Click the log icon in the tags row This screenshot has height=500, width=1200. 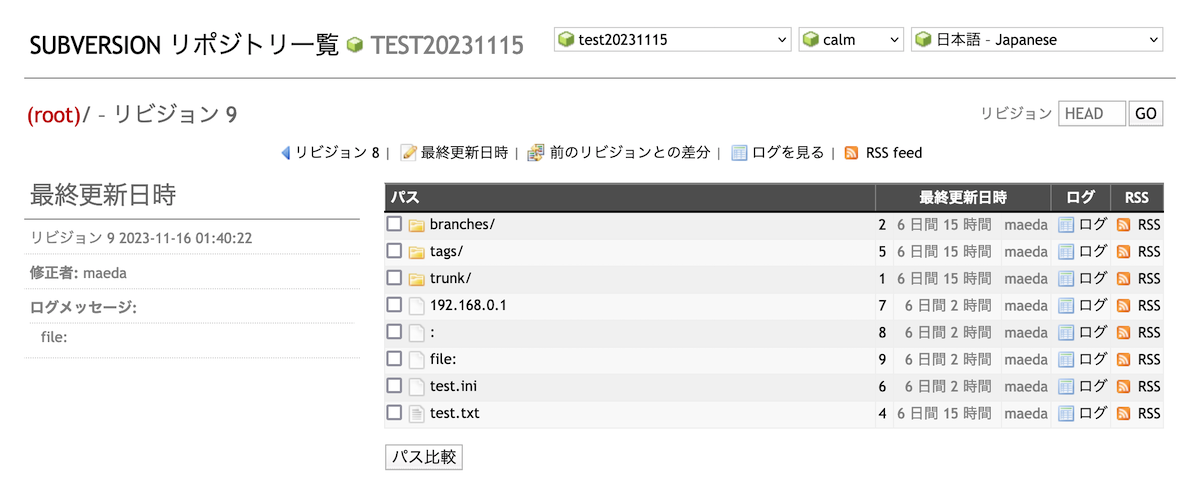tap(1066, 252)
